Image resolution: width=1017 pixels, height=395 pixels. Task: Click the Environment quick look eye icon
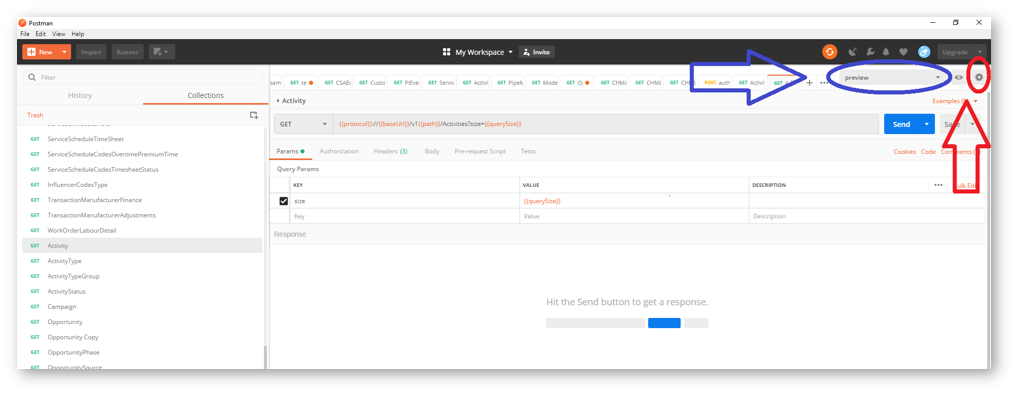pyautogui.click(x=959, y=77)
